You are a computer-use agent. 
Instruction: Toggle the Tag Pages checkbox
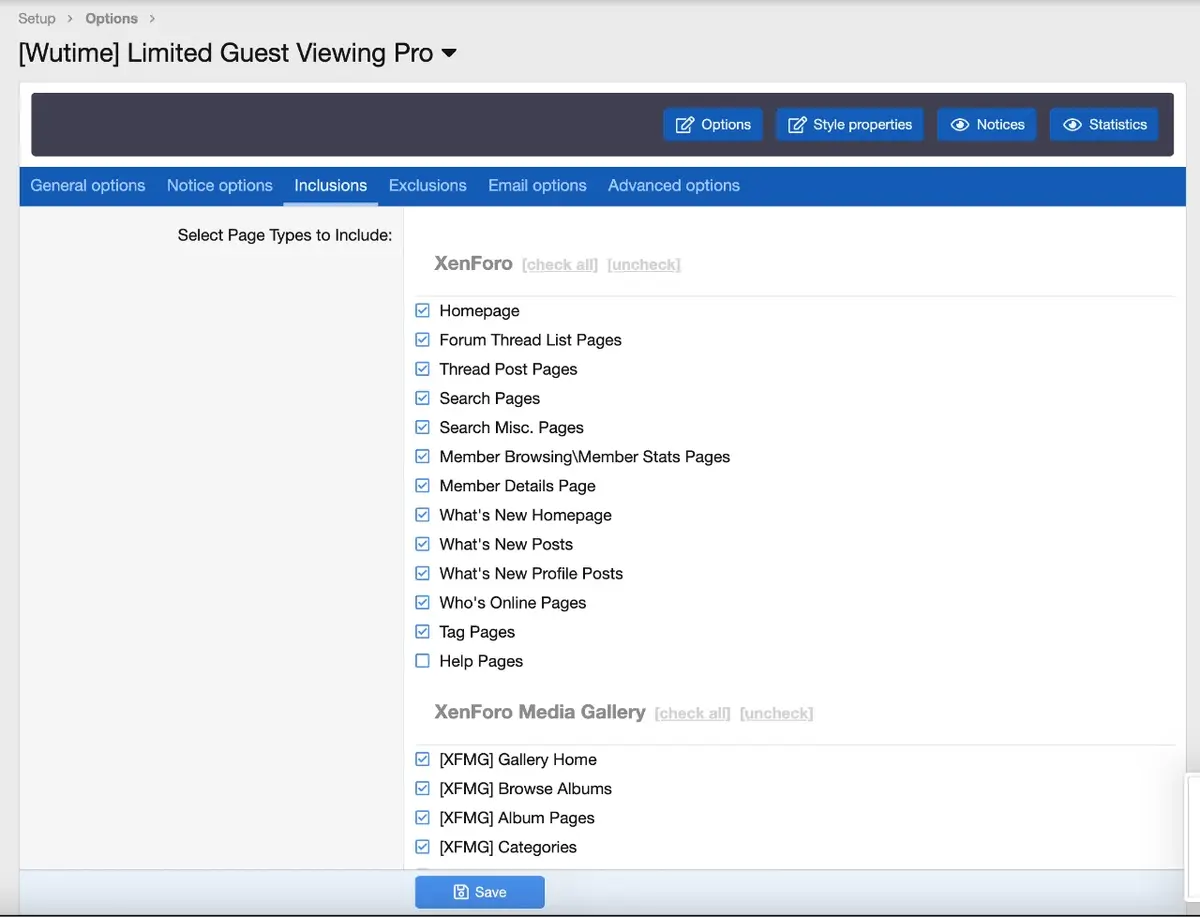tap(422, 632)
